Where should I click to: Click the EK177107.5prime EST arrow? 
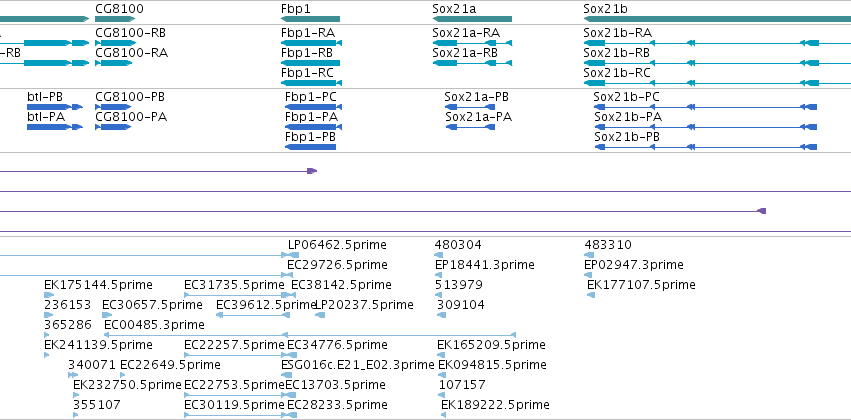591,295
